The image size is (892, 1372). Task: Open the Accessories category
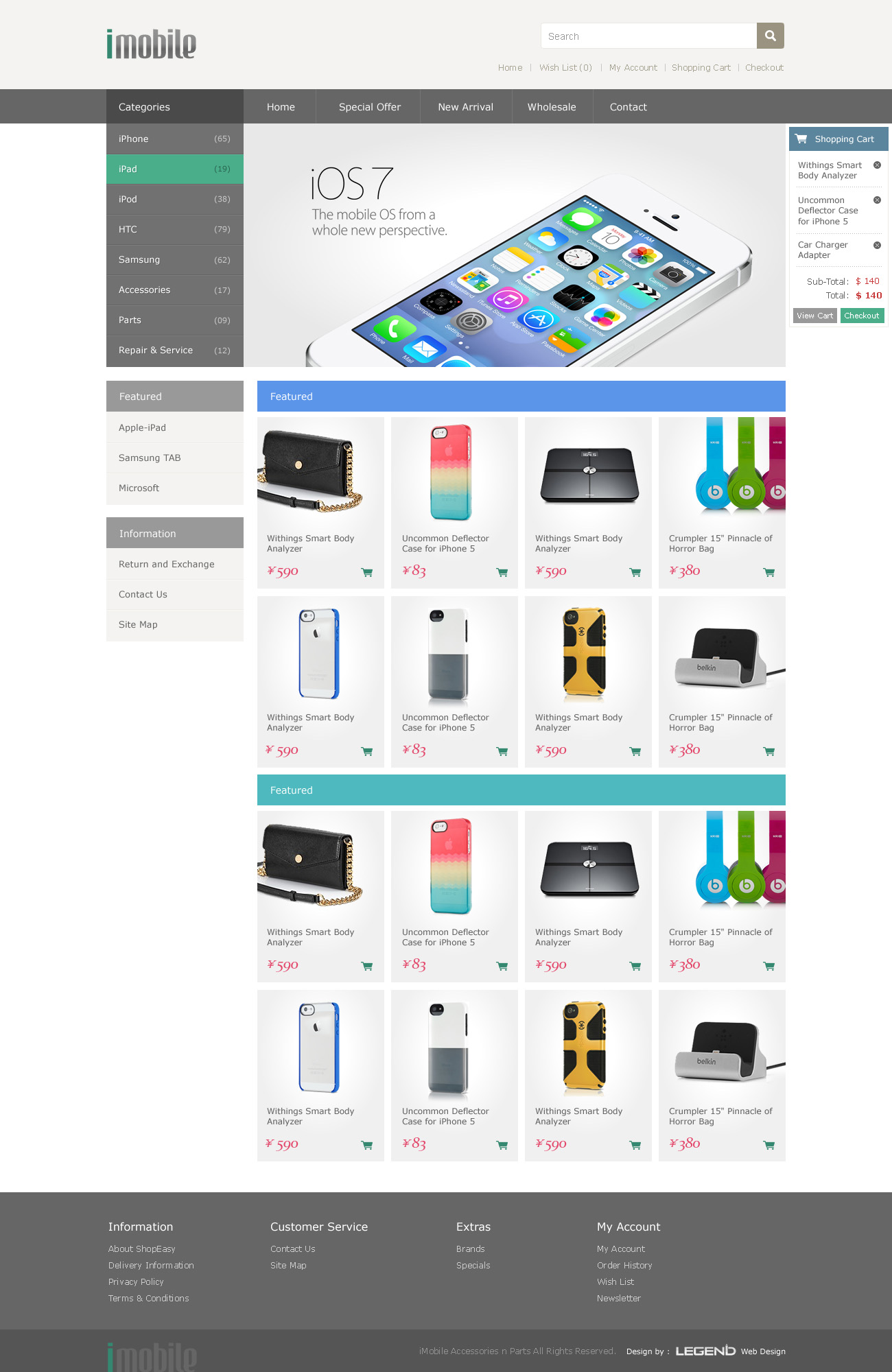pyautogui.click(x=175, y=289)
